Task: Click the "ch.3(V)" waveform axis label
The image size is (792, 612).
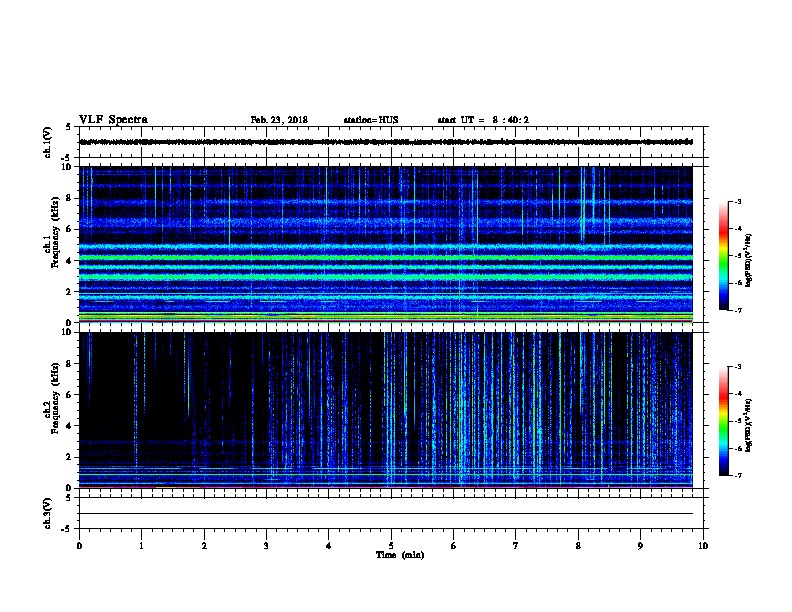Action: (48, 513)
